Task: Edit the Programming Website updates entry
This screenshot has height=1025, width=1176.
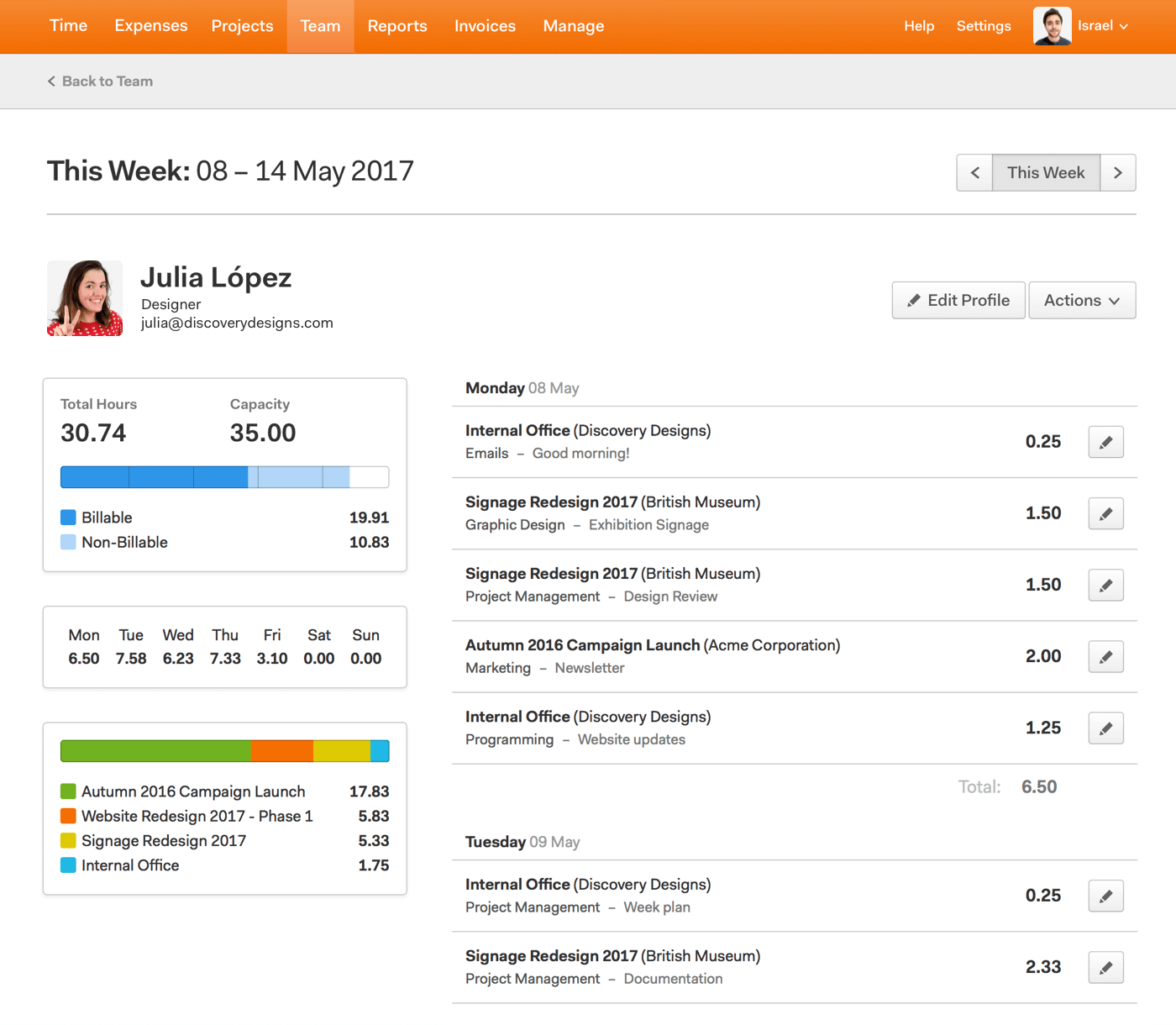Action: point(1105,728)
